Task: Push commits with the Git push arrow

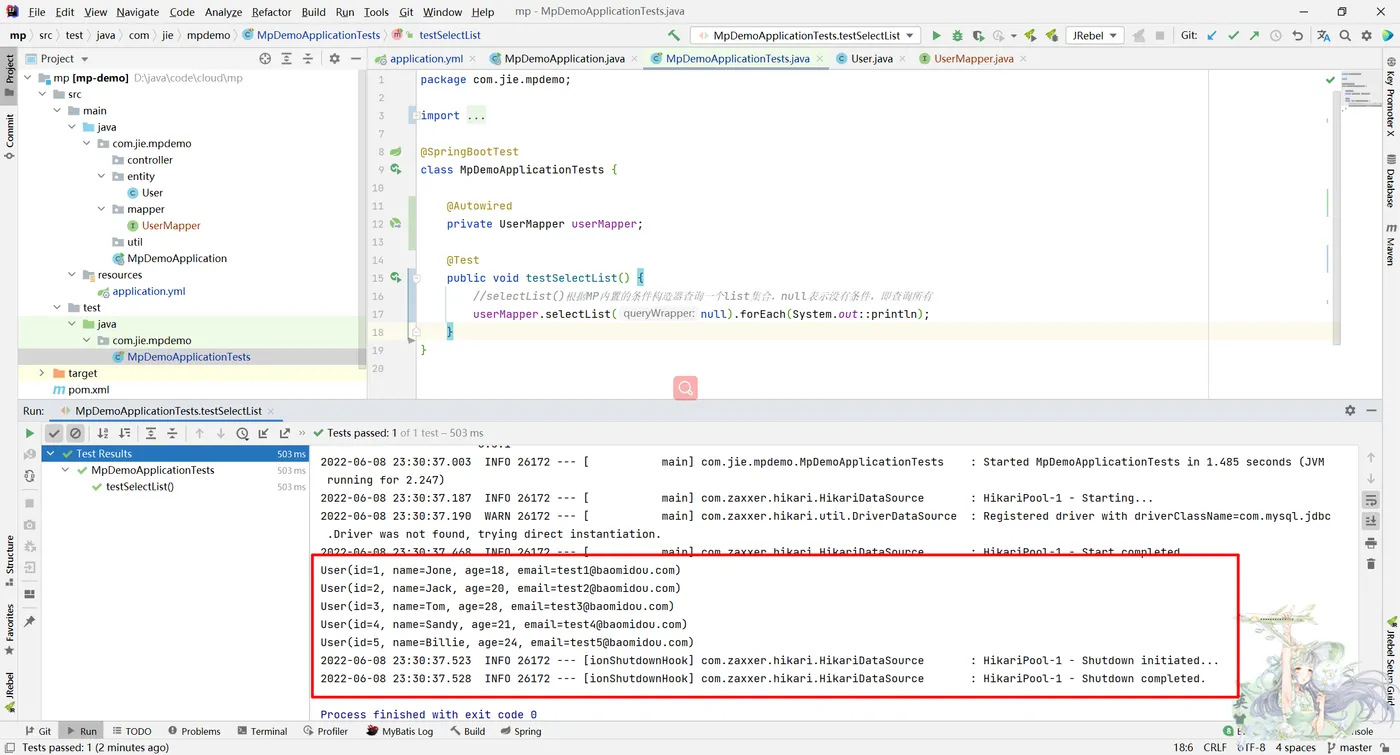Action: 1254,35
